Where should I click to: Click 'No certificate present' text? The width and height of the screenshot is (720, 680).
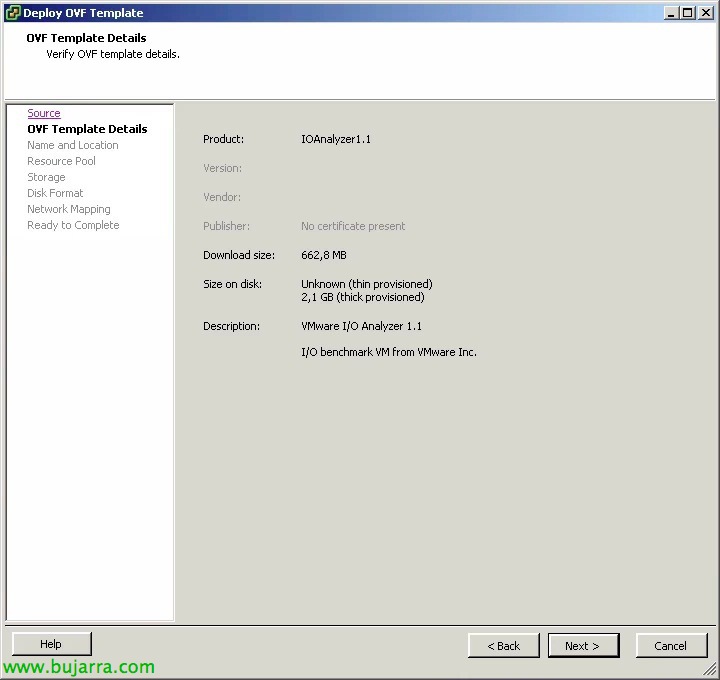[353, 226]
